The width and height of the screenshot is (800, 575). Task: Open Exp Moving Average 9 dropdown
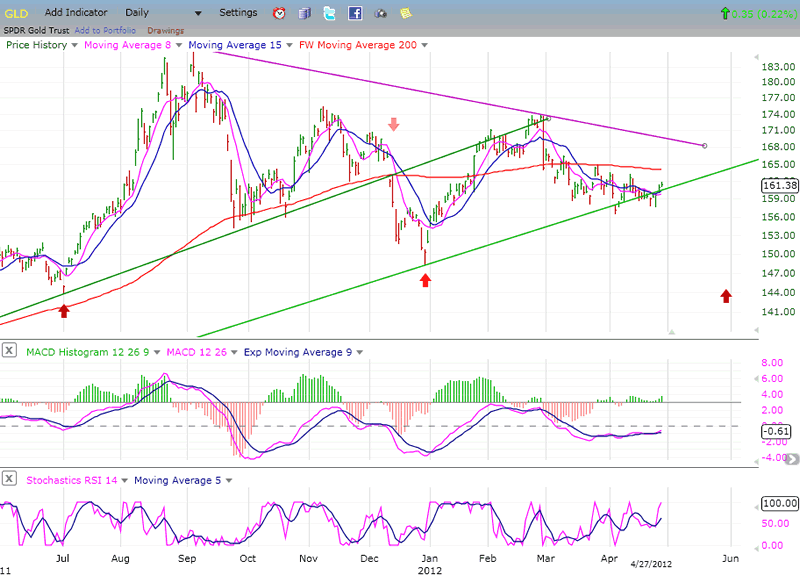point(358,351)
